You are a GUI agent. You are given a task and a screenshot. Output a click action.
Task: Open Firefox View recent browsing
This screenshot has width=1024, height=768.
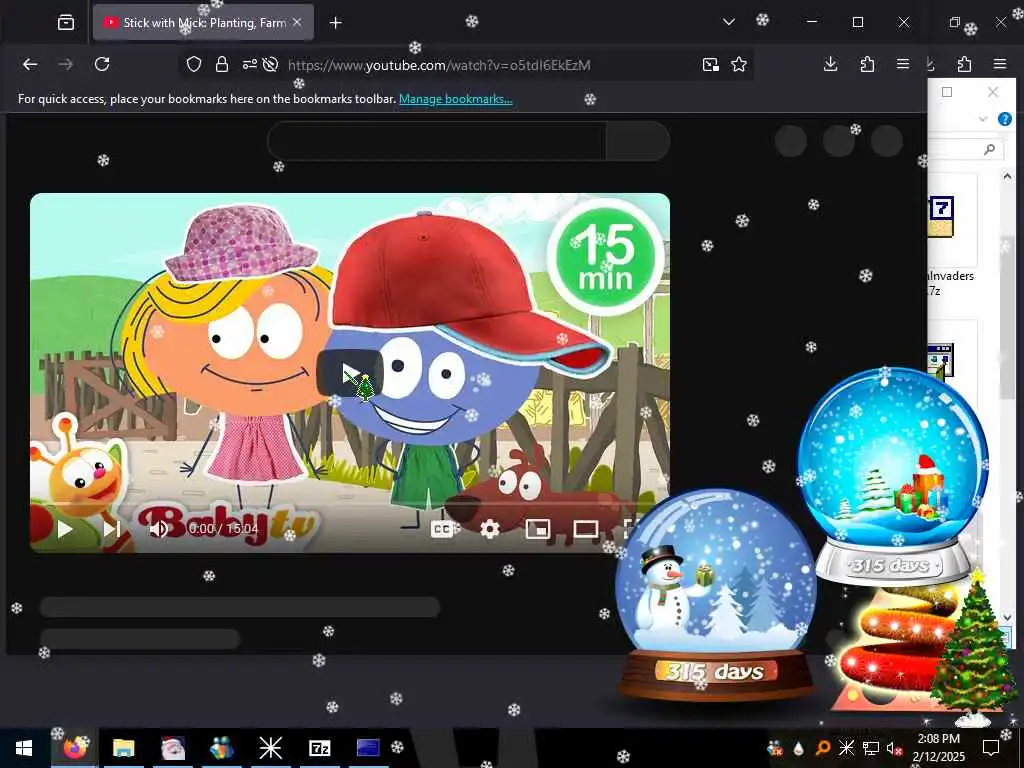(66, 23)
